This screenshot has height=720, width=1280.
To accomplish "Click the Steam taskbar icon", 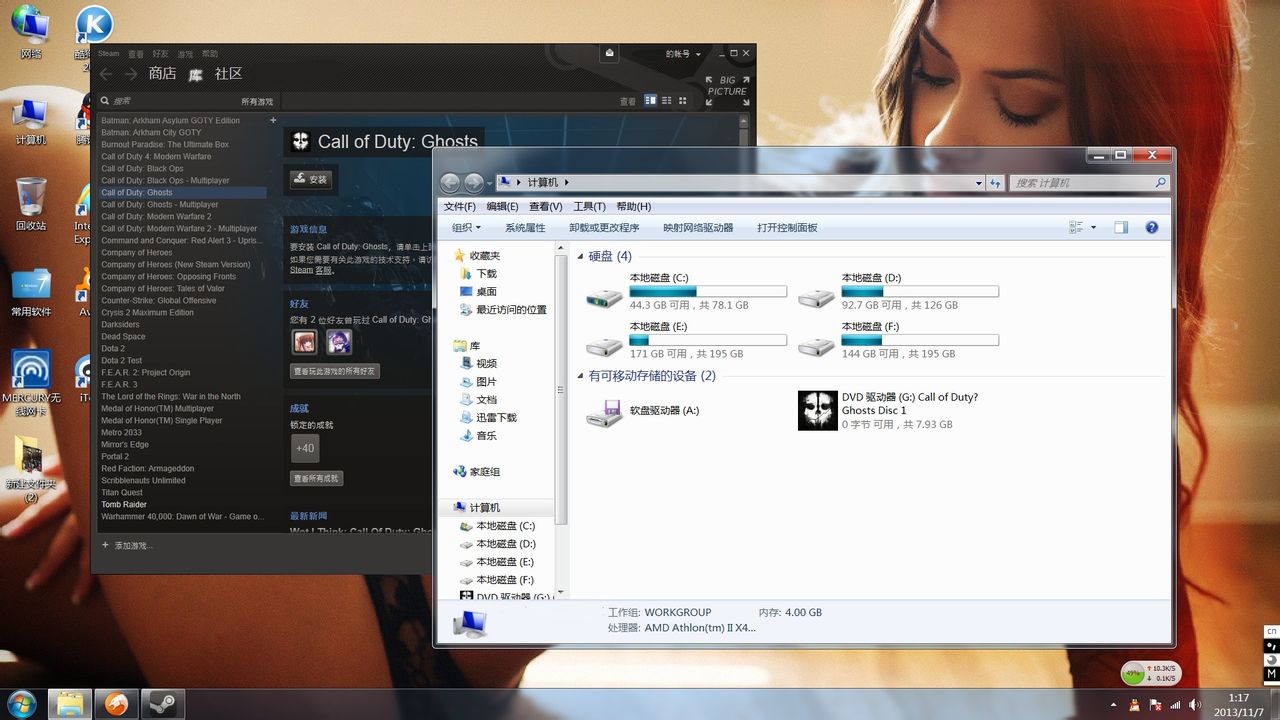I will coord(162,704).
